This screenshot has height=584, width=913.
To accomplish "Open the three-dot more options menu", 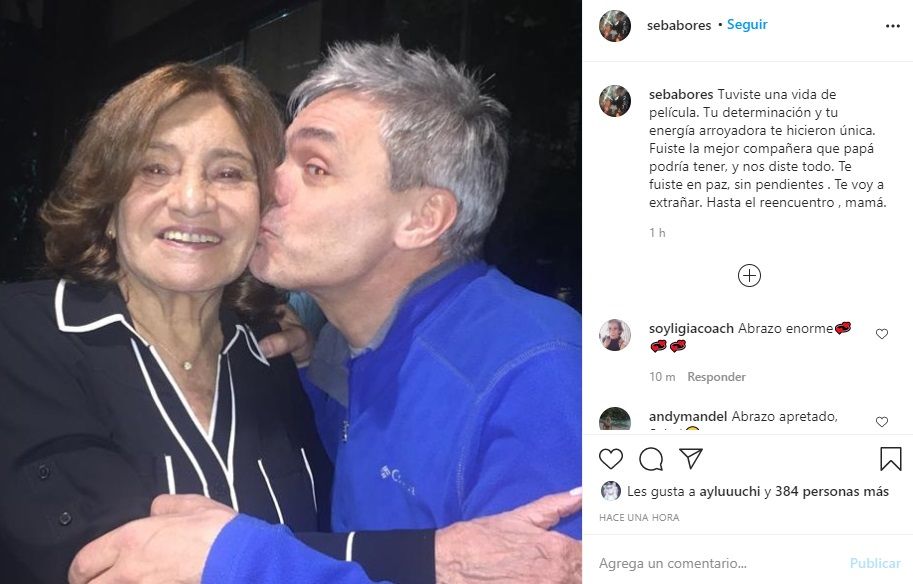I will click(x=892, y=26).
